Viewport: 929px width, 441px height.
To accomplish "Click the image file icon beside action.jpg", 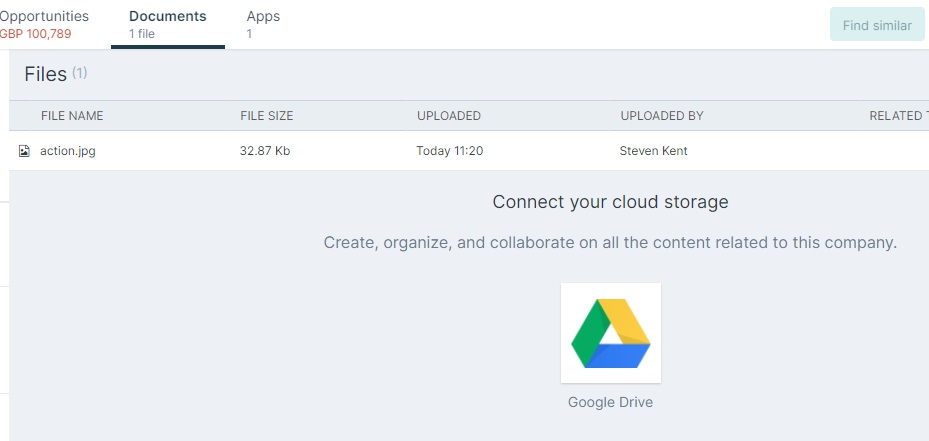I will click(24, 151).
